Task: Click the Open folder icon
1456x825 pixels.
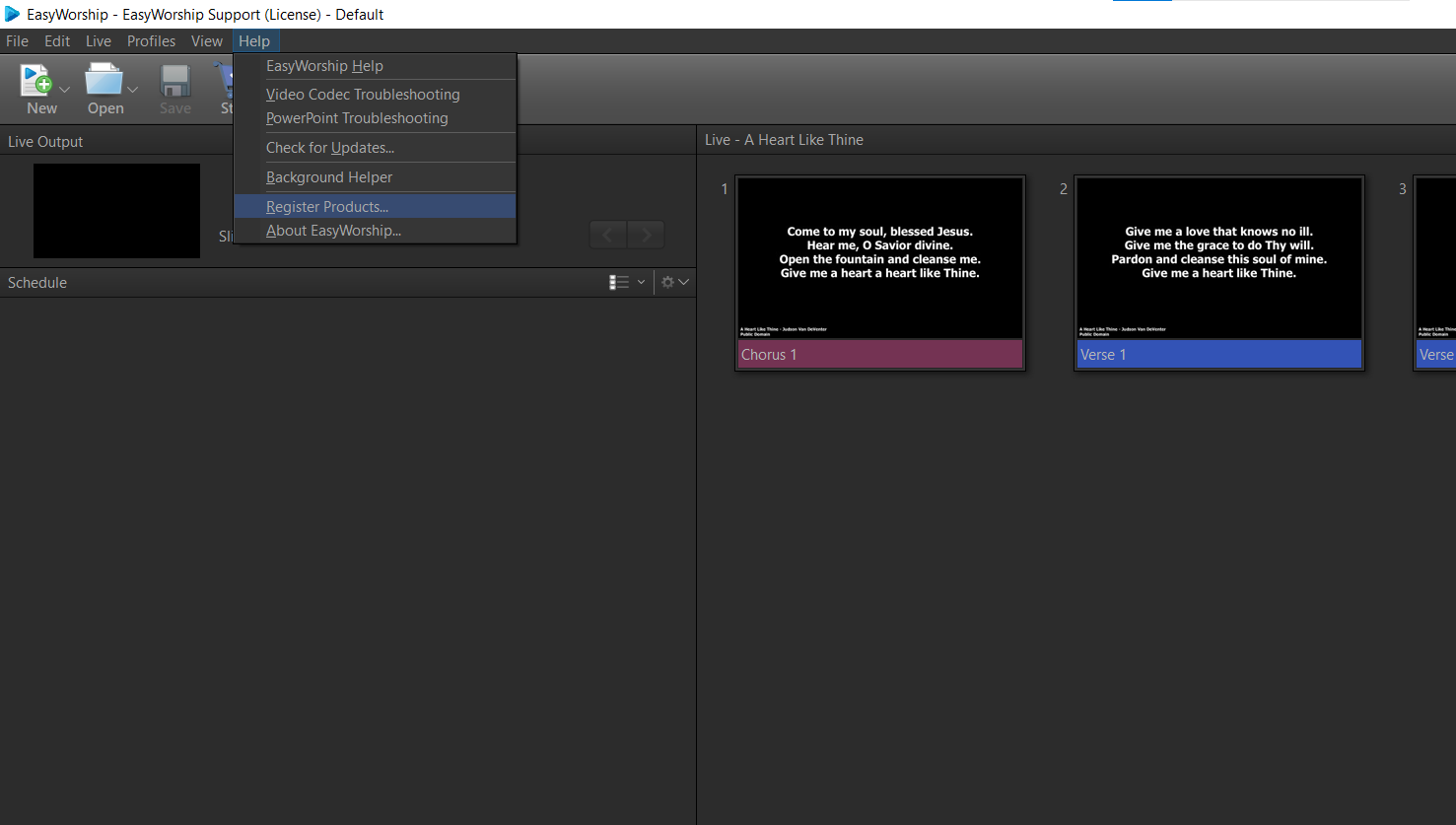Action: coord(103,81)
